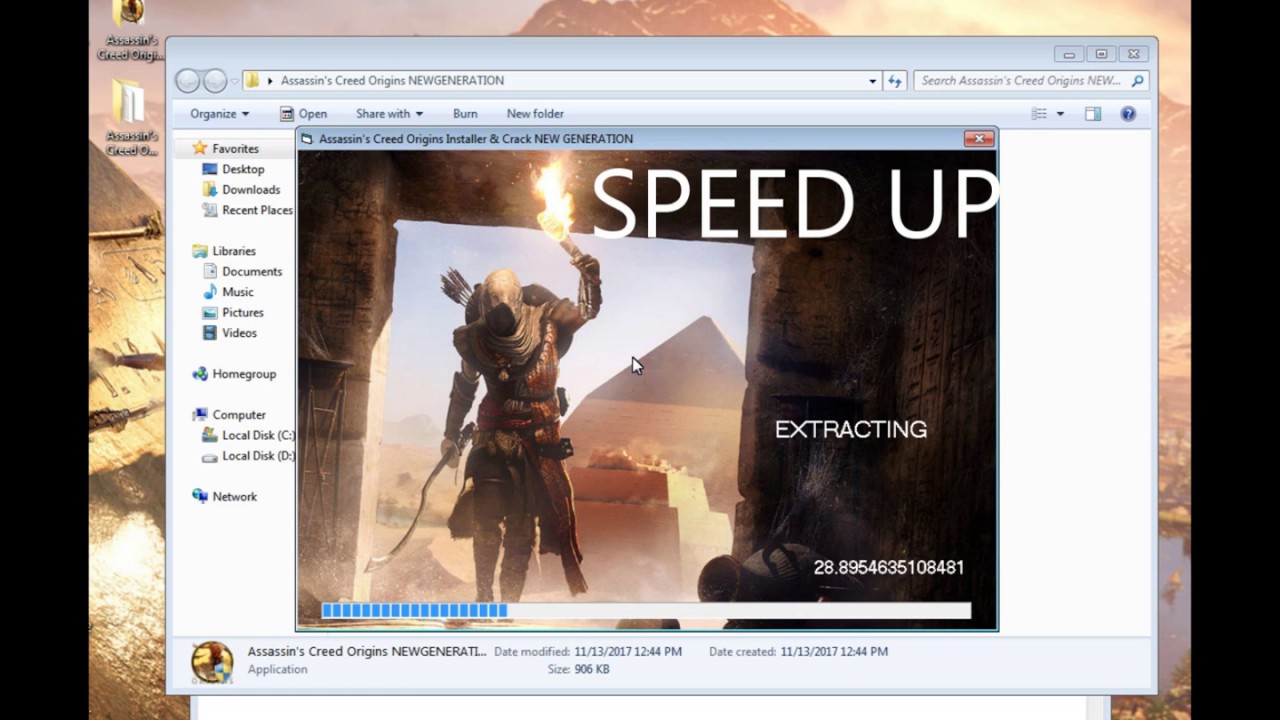Image resolution: width=1280 pixels, height=720 pixels.
Task: Click installer window title bar icon
Action: coord(307,139)
